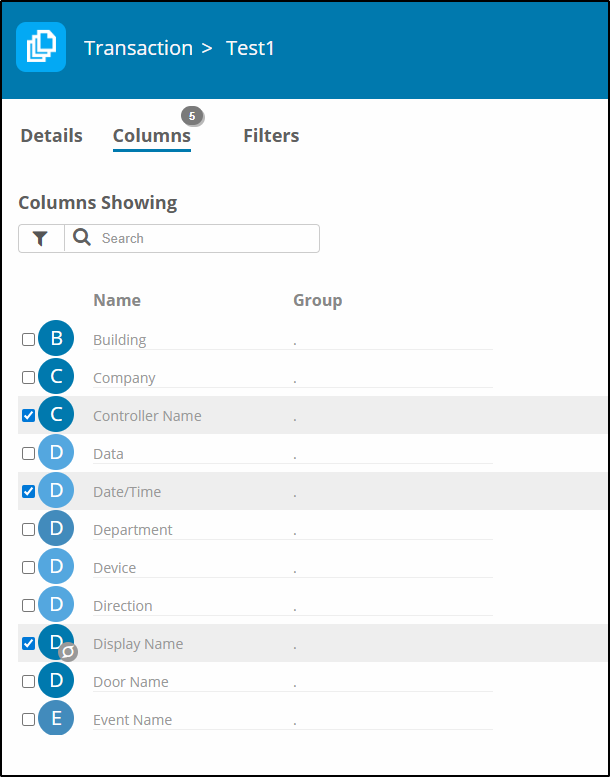Select the Columns tab
610x777 pixels.
(x=152, y=136)
